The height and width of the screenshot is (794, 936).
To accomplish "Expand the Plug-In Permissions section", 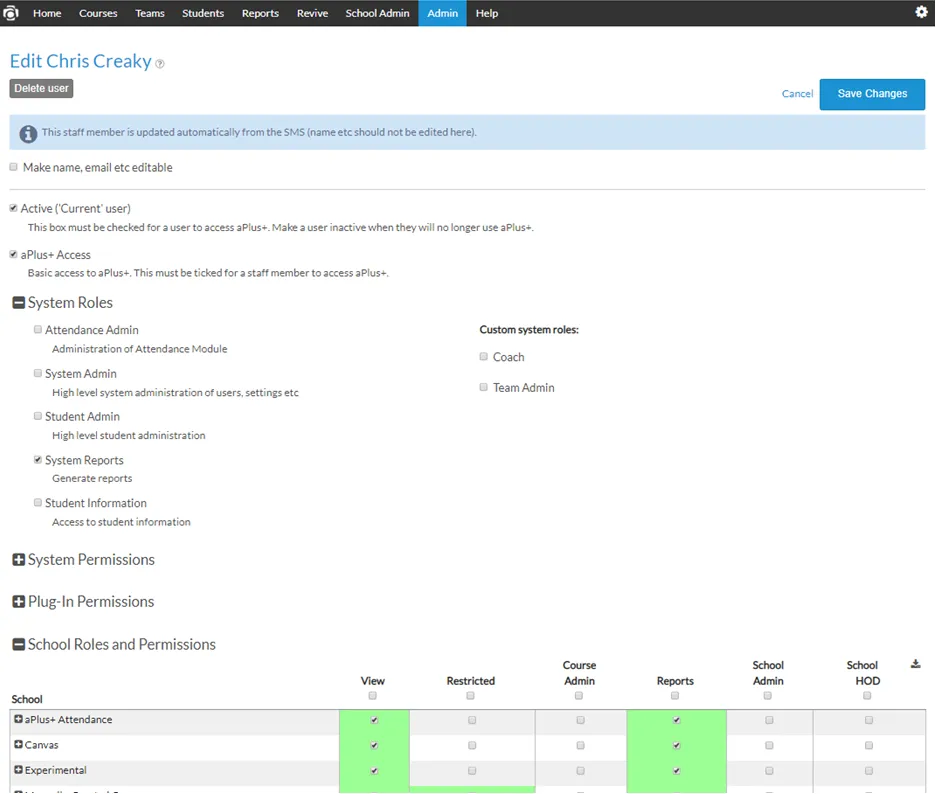I will pos(19,601).
